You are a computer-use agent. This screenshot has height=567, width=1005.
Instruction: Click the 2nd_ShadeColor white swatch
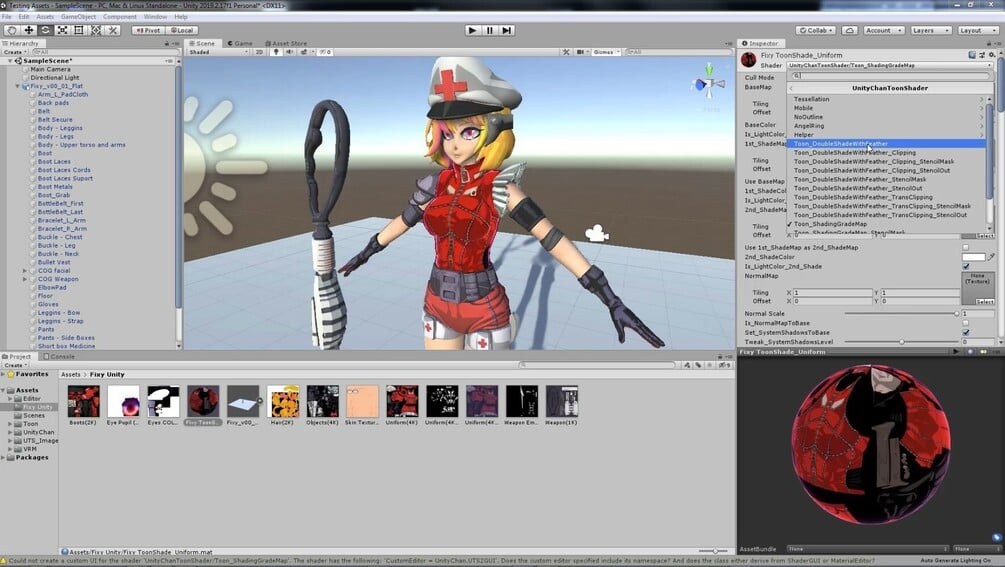[973, 257]
